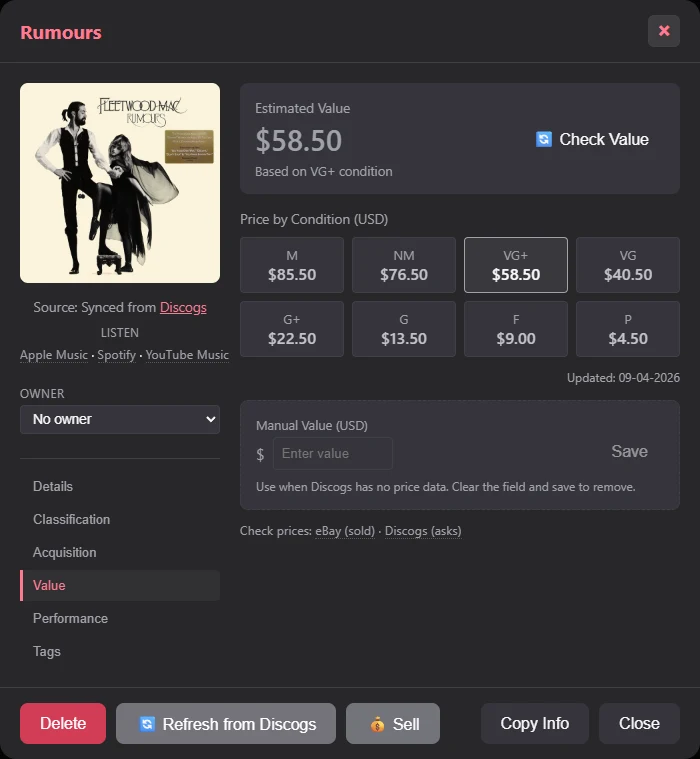Screen dimensions: 700x759
Task: Select the M condition price tile
Action: click(292, 265)
